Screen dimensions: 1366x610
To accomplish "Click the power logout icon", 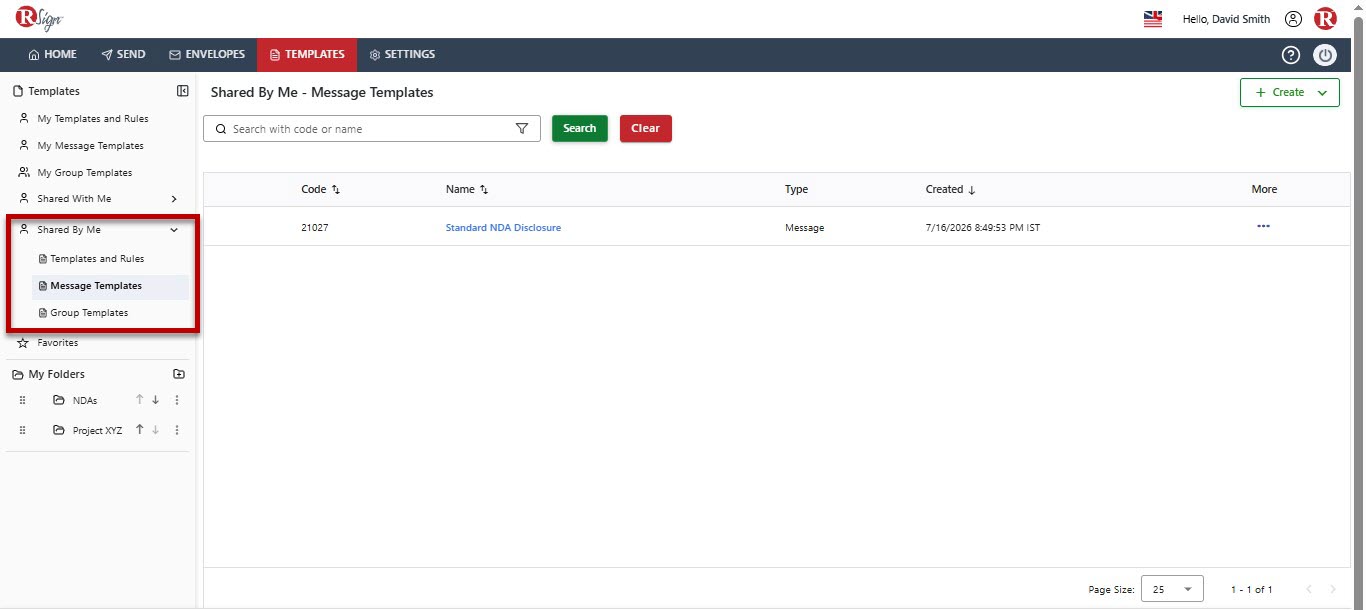I will [1325, 55].
